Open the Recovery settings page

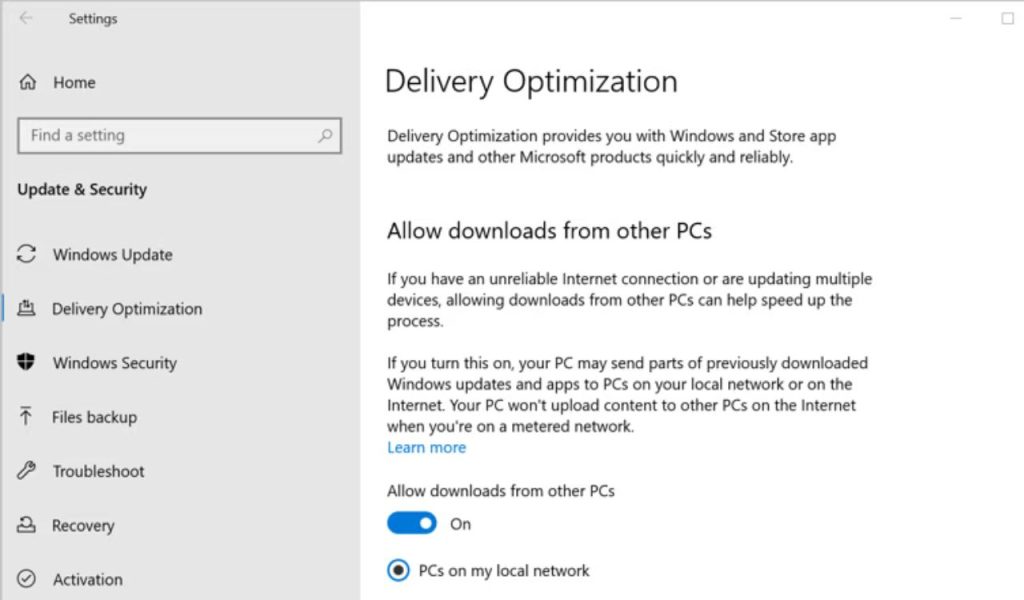[83, 525]
